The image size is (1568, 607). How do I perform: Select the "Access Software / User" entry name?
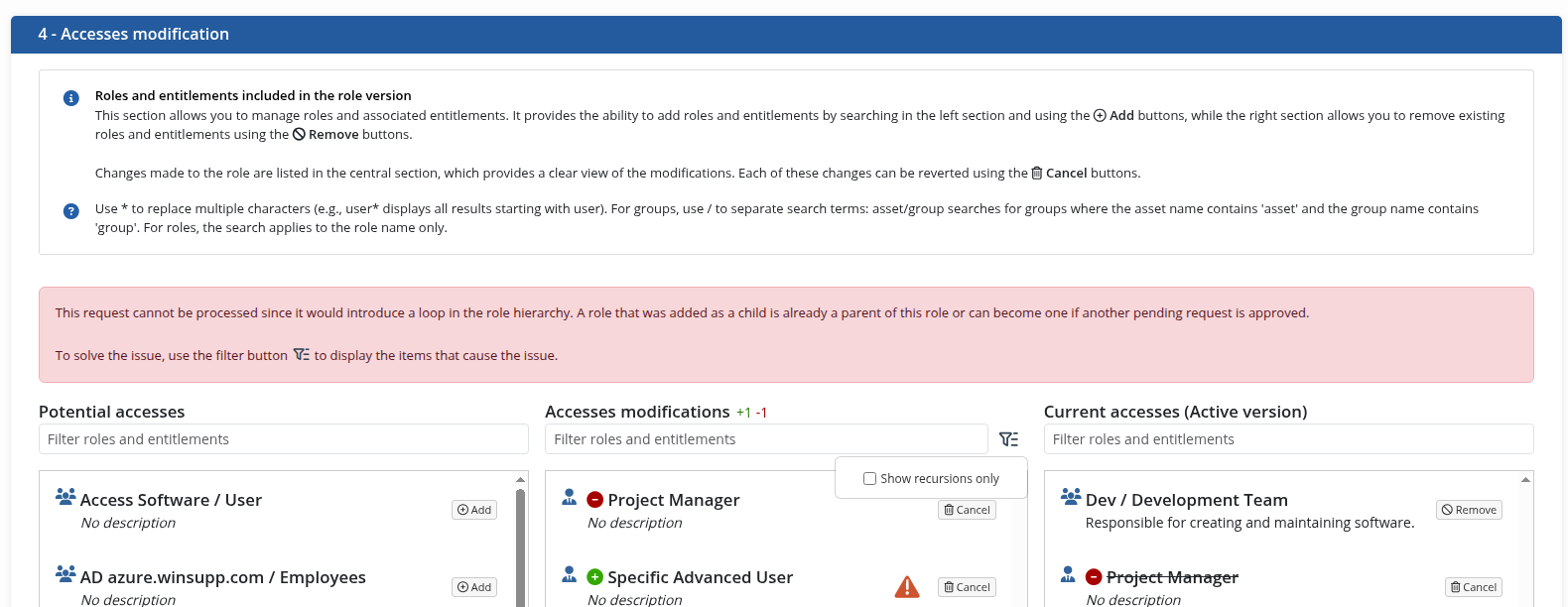(x=171, y=500)
